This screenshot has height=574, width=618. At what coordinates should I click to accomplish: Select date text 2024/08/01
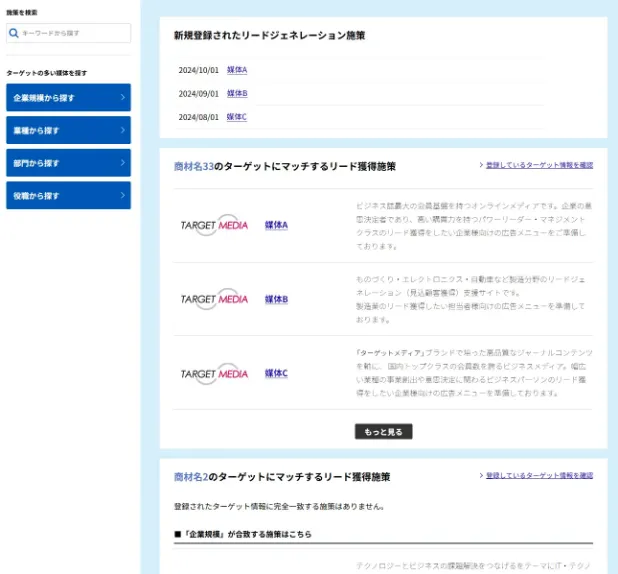pyautogui.click(x=199, y=117)
